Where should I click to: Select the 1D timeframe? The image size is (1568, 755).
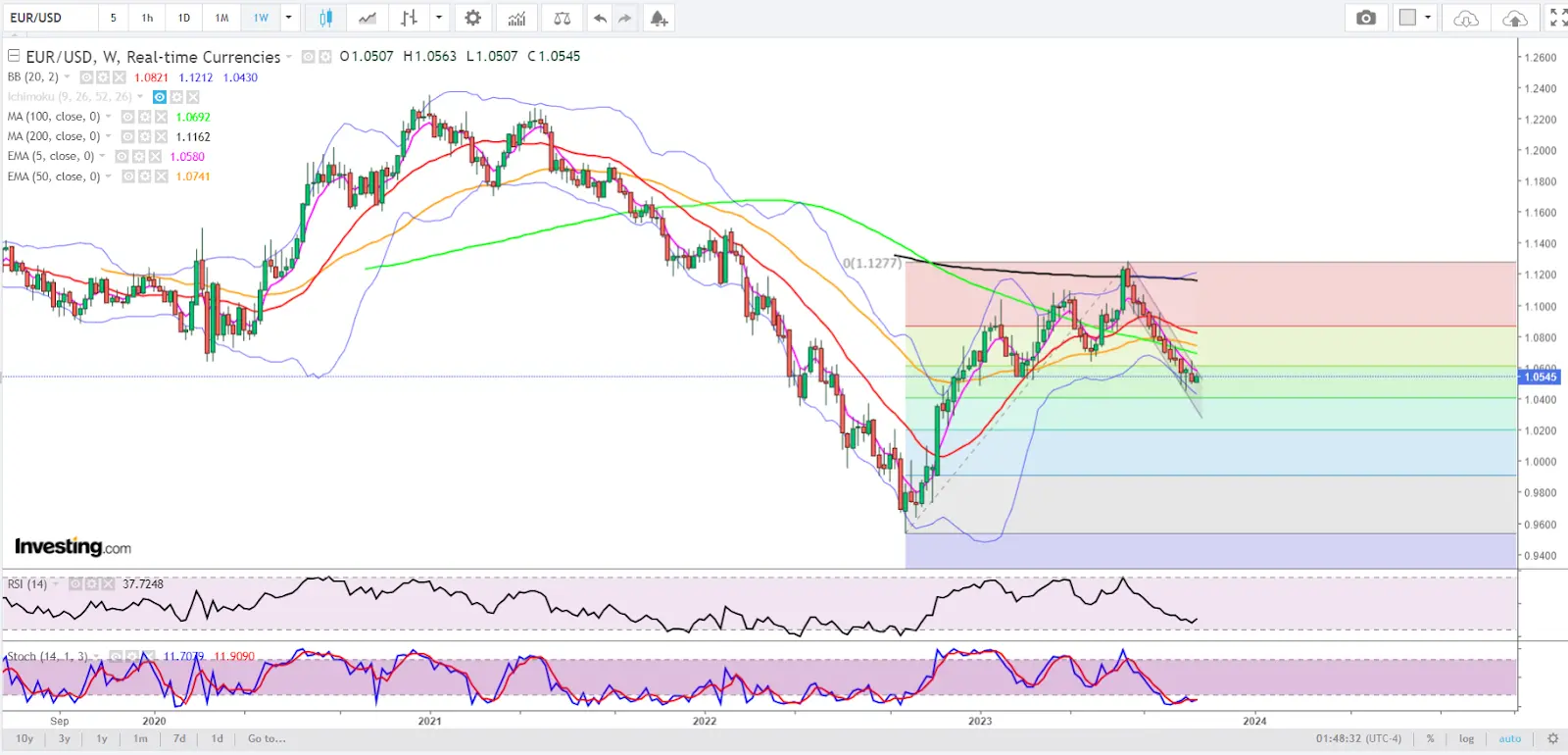[184, 18]
